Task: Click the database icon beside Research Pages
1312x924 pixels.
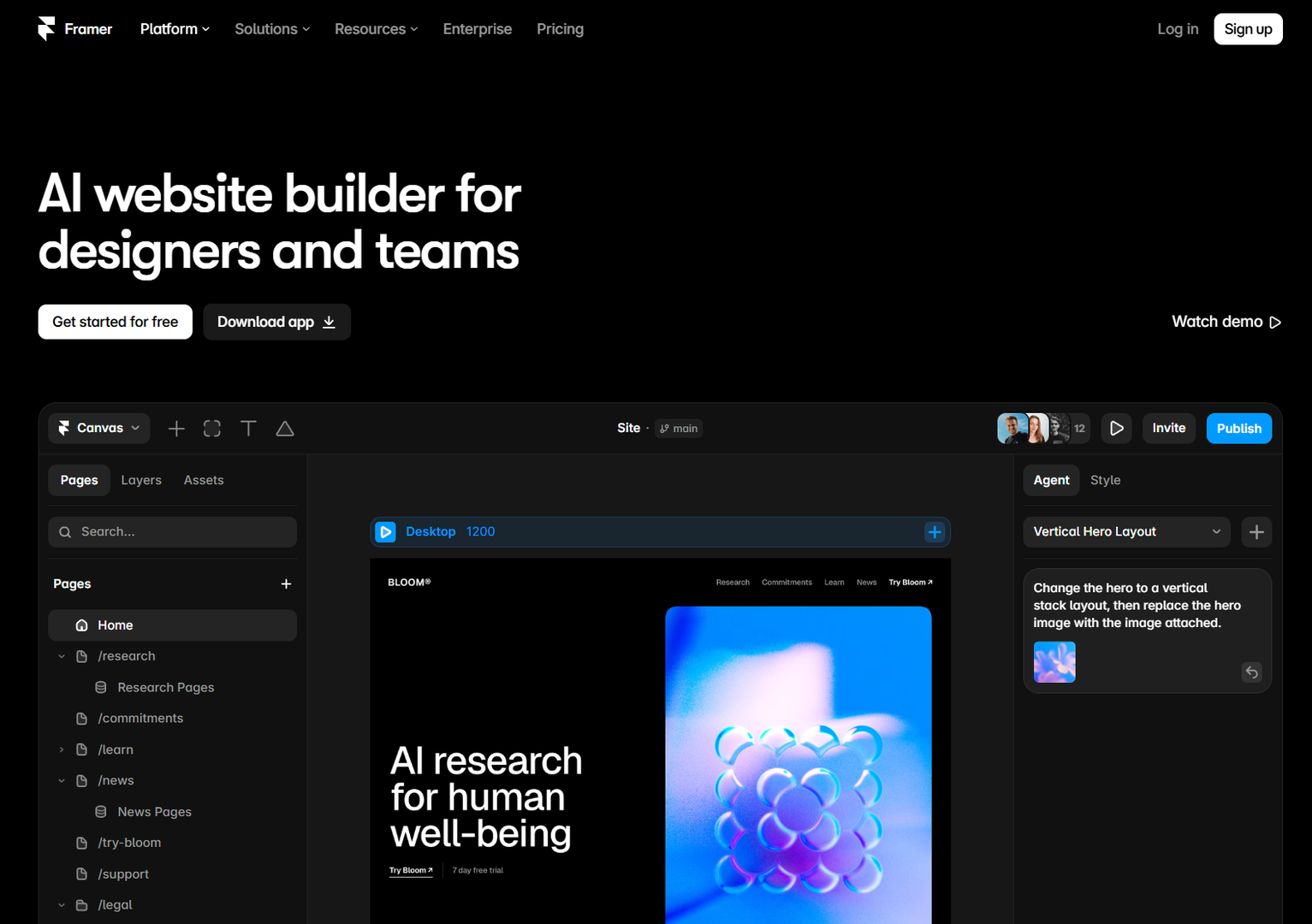Action: coord(101,688)
